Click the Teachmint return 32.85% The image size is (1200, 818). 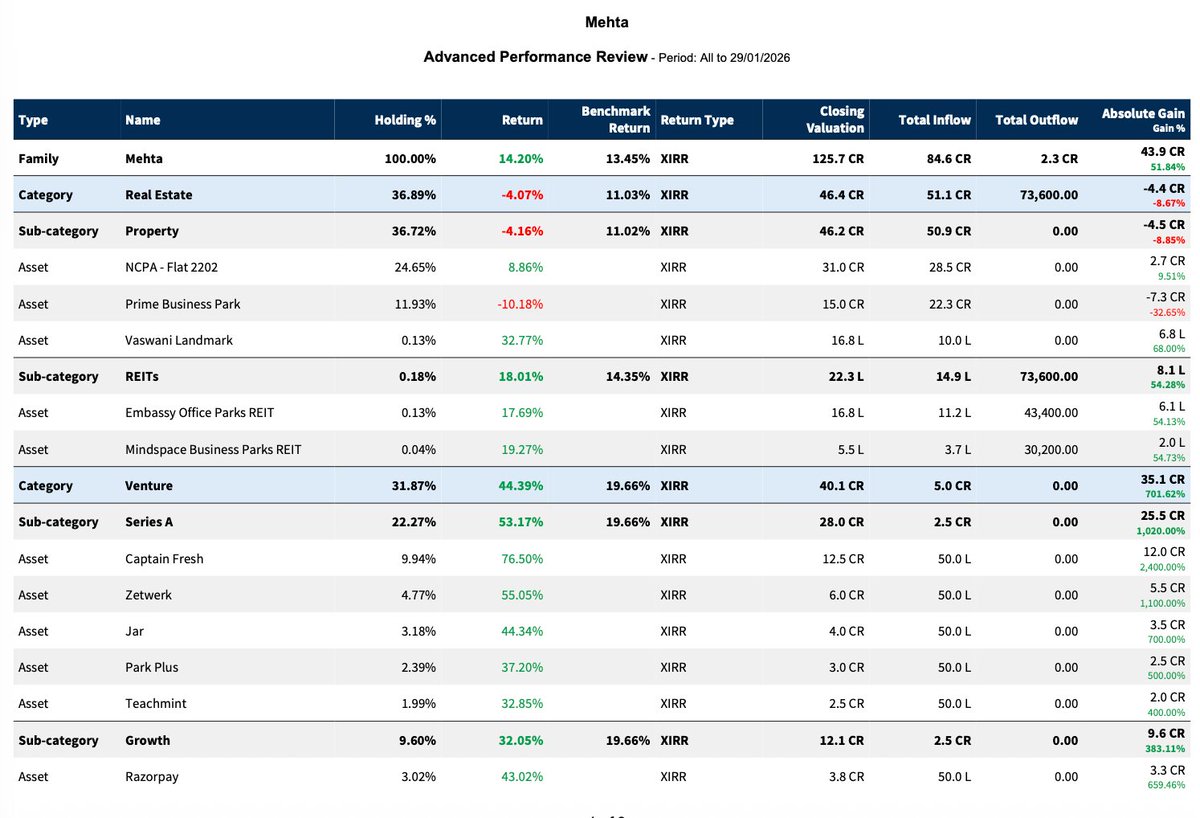pos(523,703)
